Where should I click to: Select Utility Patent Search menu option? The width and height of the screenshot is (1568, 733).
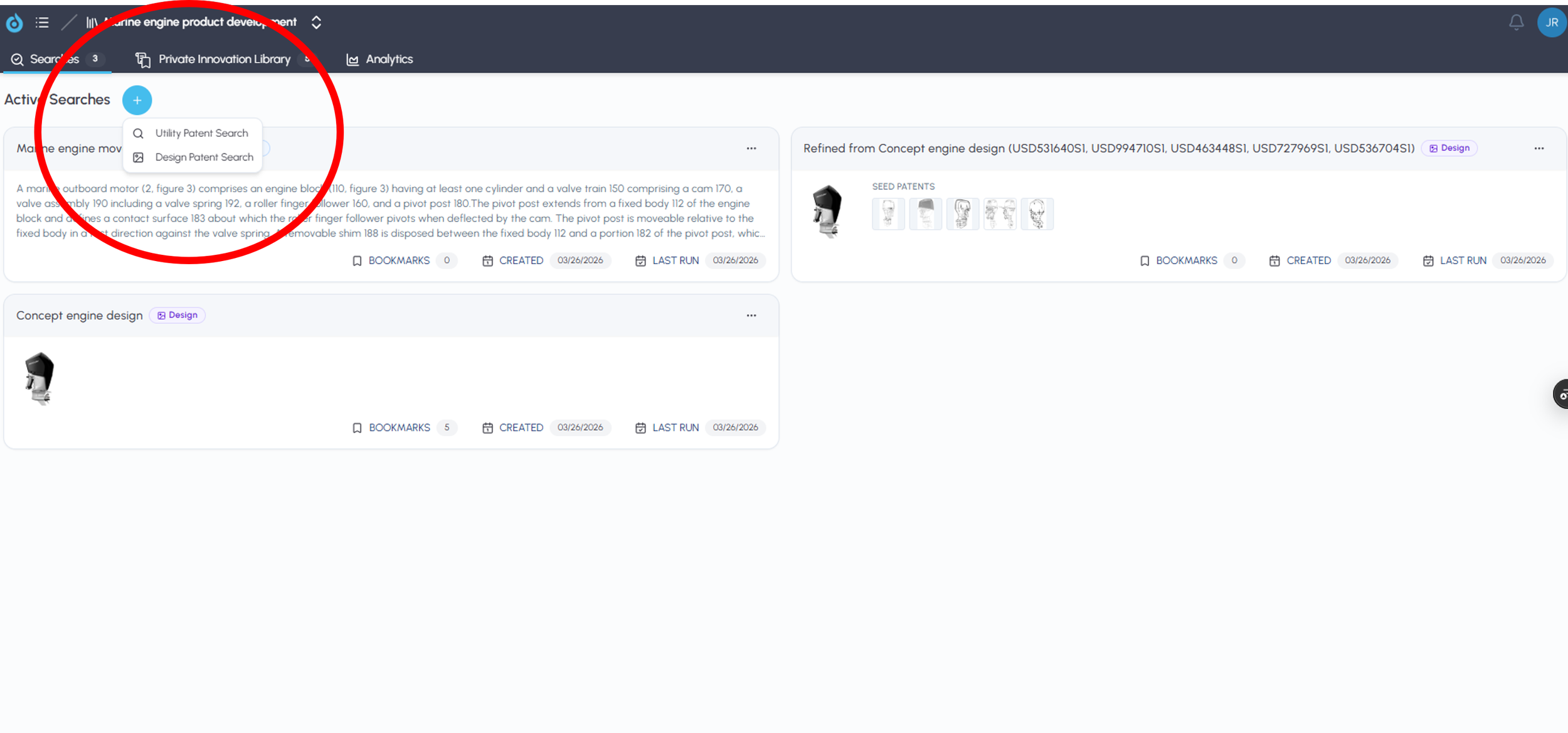click(201, 133)
